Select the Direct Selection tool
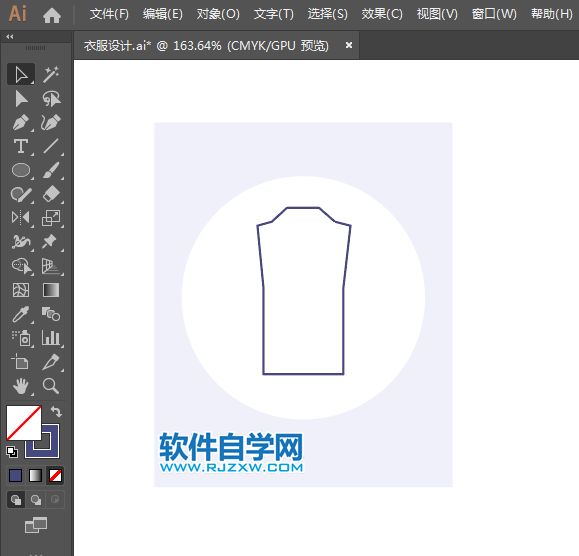The height and width of the screenshot is (556, 579). click(x=21, y=99)
